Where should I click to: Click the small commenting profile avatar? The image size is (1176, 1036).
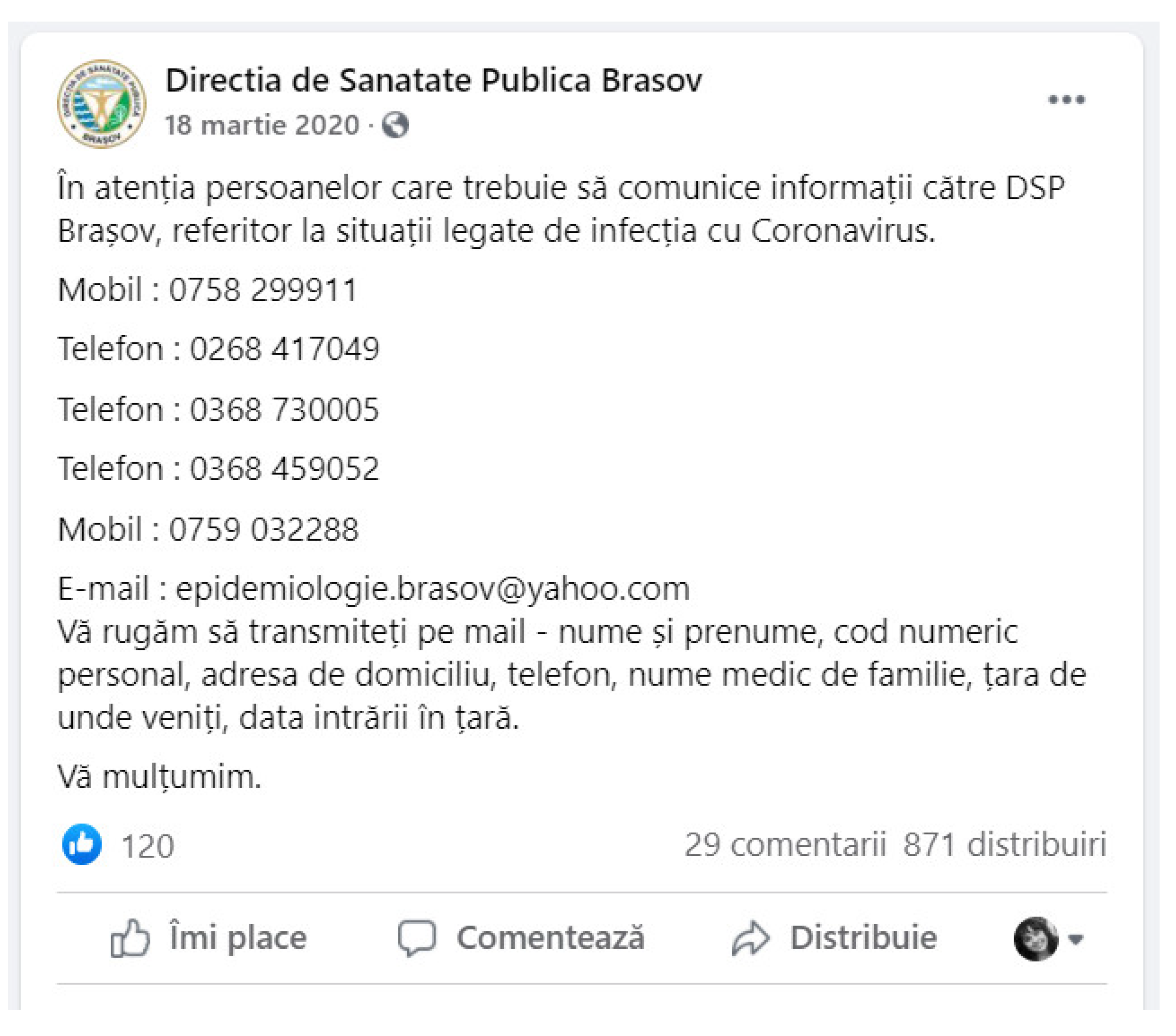1035,939
